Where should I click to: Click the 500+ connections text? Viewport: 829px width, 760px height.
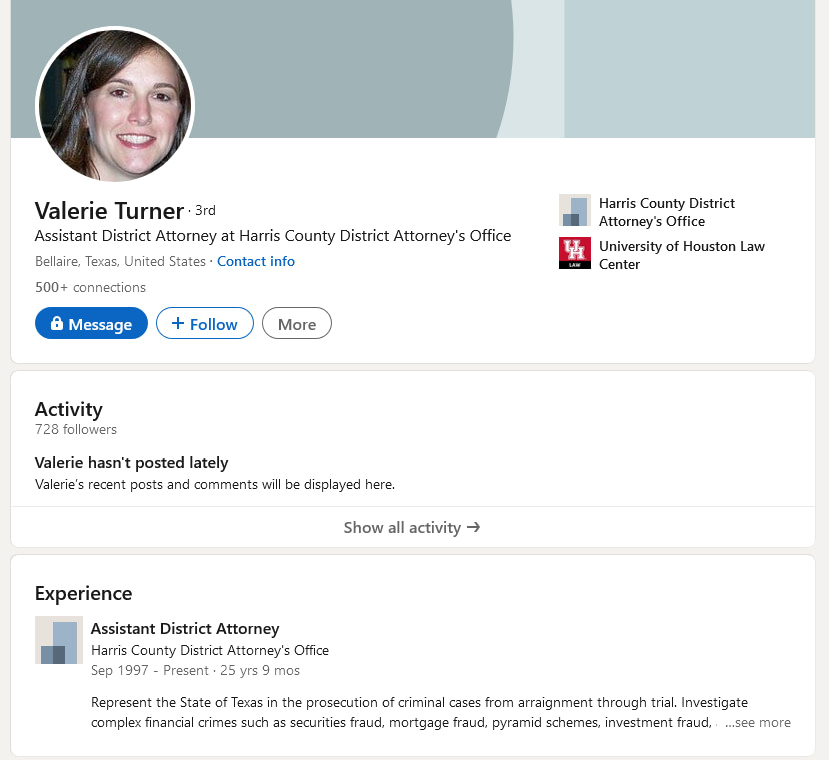pos(90,287)
